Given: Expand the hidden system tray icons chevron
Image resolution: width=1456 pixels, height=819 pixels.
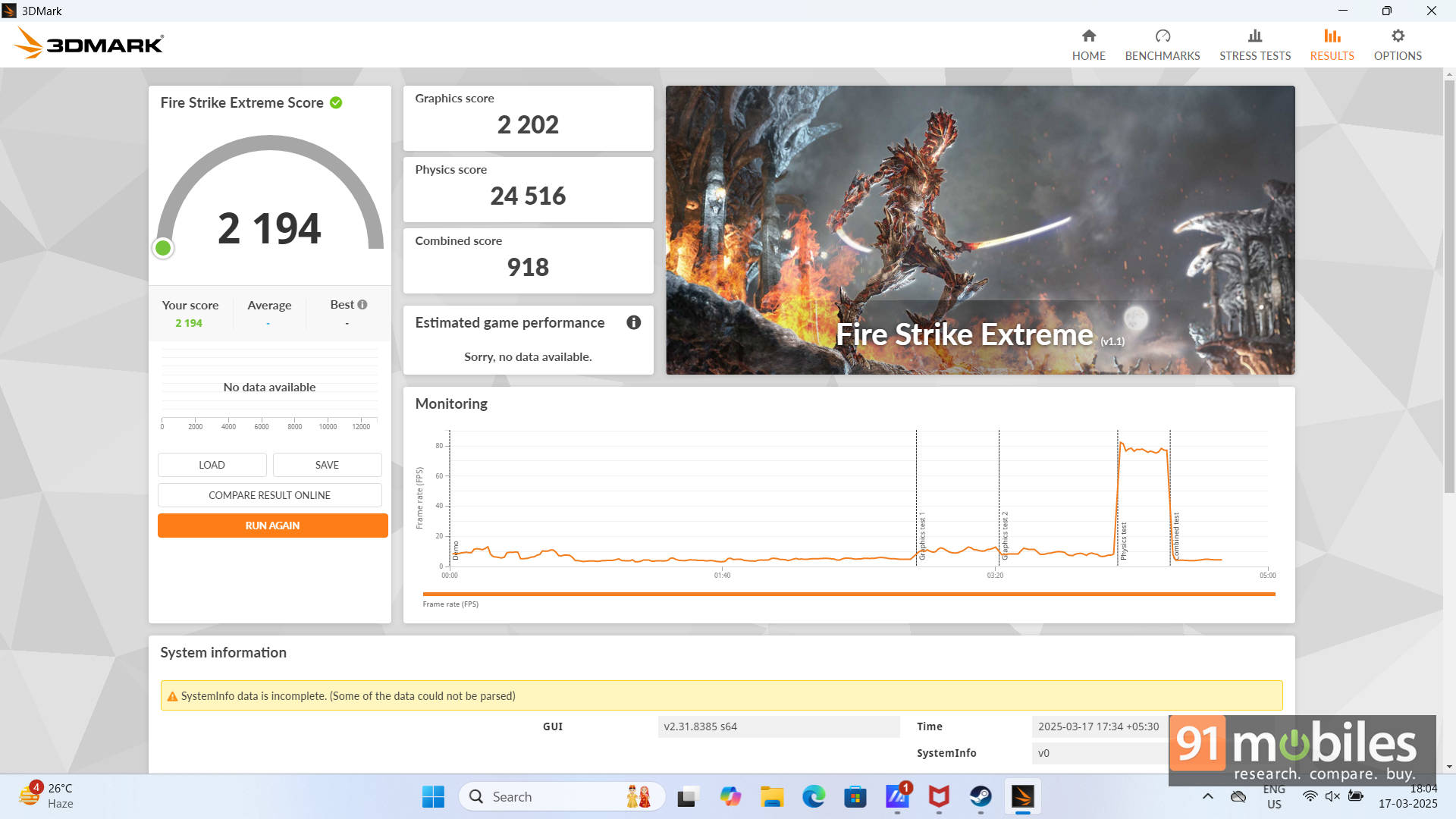Looking at the screenshot, I should tap(1208, 796).
